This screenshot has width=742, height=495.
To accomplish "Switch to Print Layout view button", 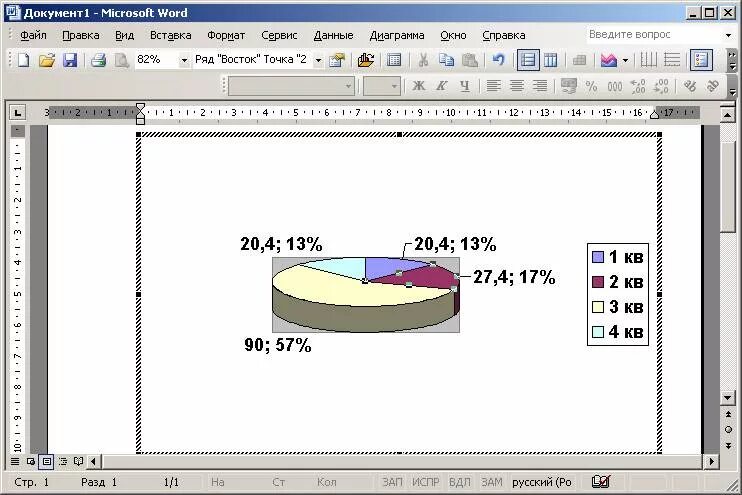I will coord(46,461).
